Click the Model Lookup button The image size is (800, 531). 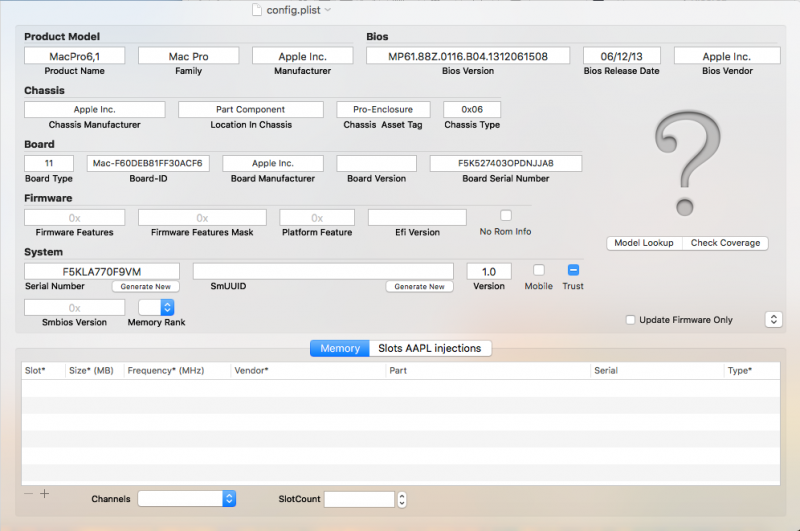coord(644,243)
